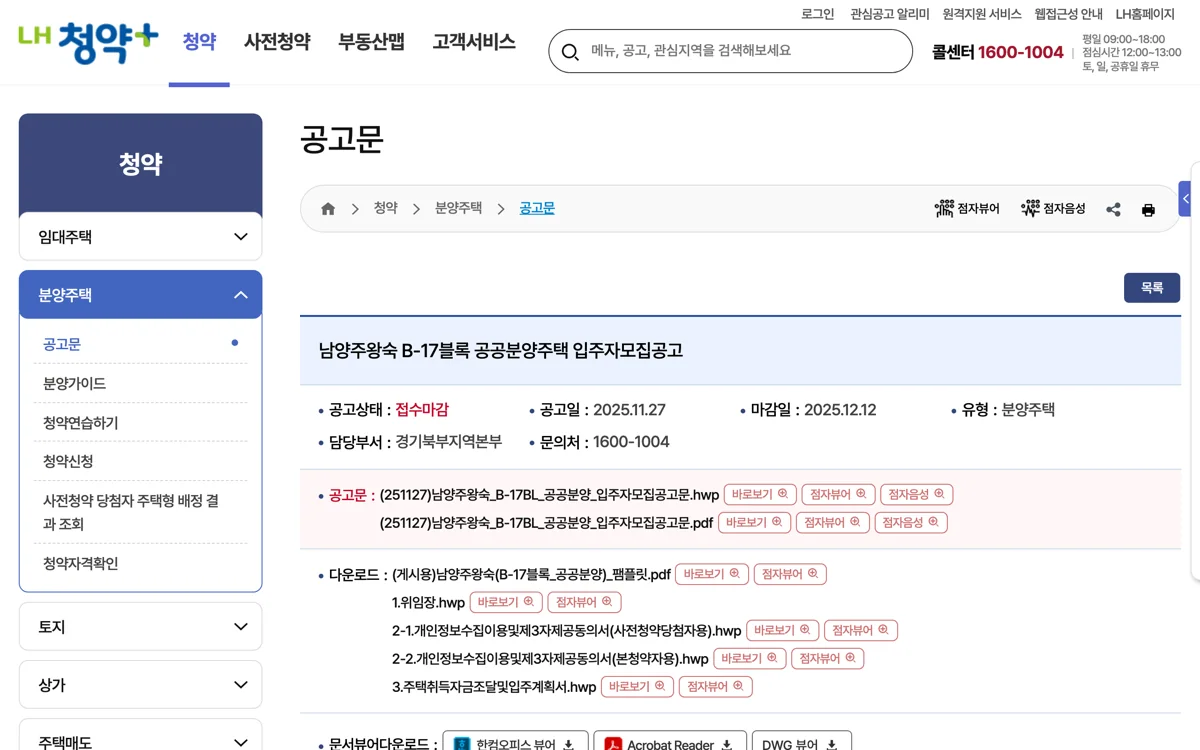Download 한컴오피스 뷰어
Image resolution: width=1200 pixels, height=750 pixels.
[x=515, y=744]
